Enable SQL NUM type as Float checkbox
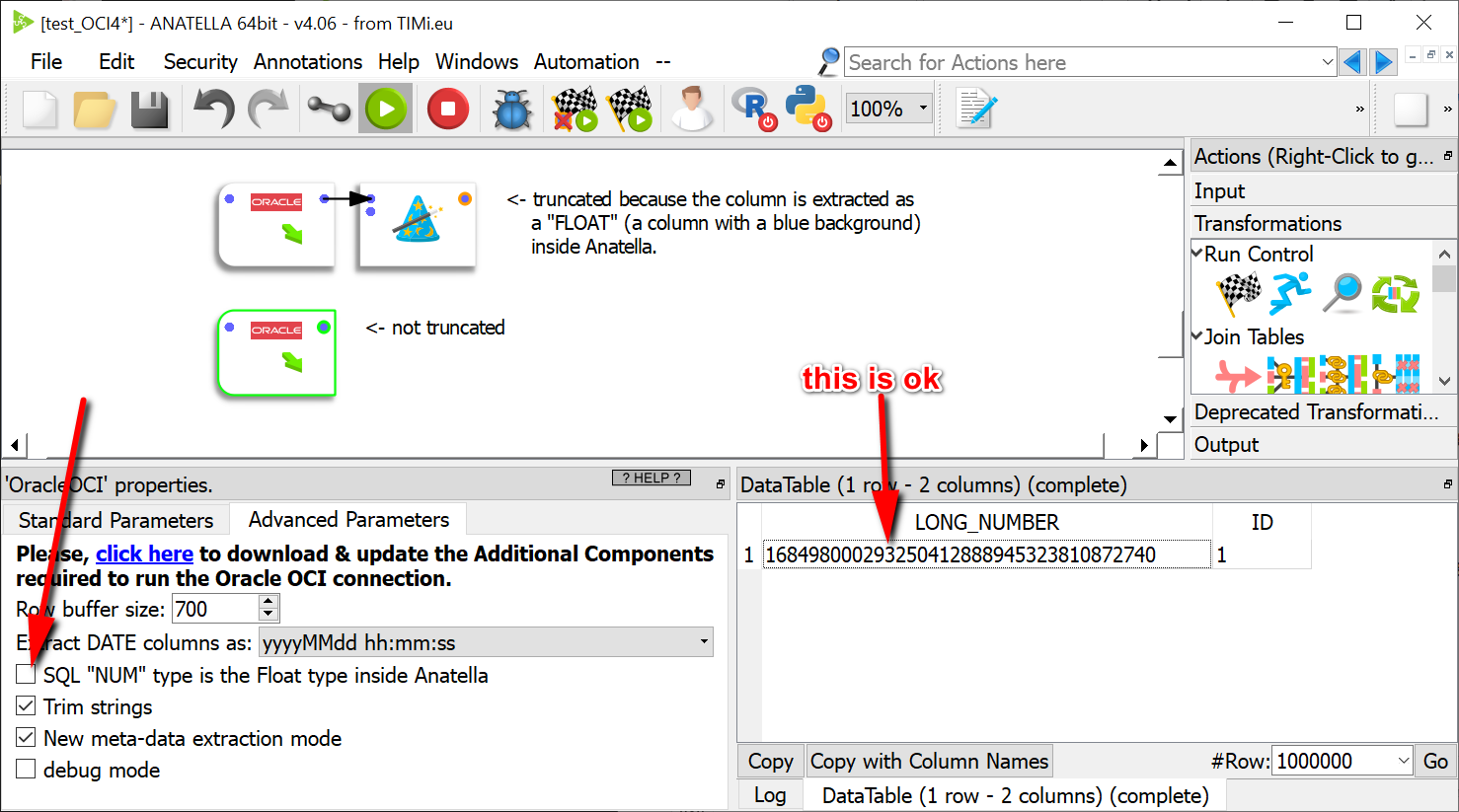Screen dimensions: 1459x812 pyautogui.click(x=27, y=675)
